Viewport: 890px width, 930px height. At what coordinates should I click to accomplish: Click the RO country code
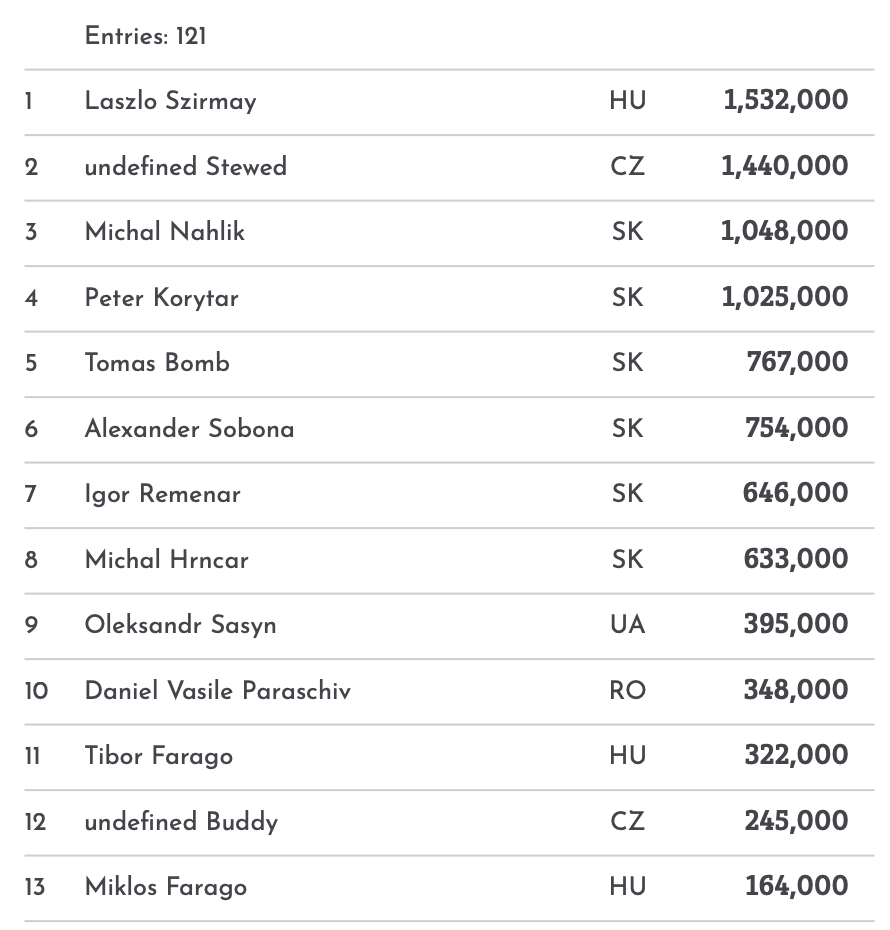point(627,691)
